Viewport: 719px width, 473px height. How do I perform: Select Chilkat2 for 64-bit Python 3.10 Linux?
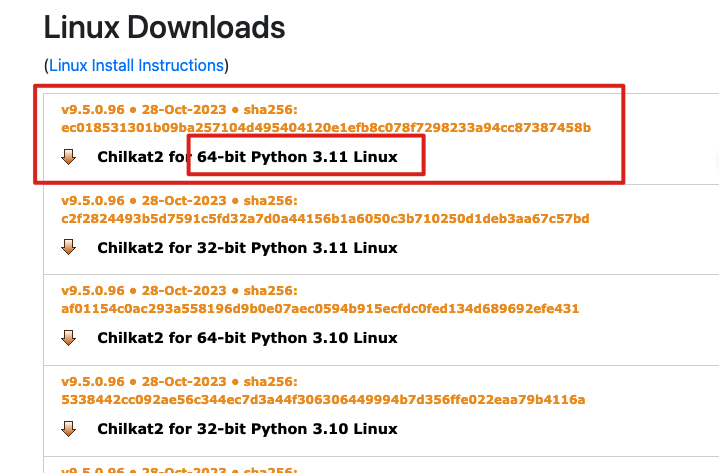pos(247,338)
